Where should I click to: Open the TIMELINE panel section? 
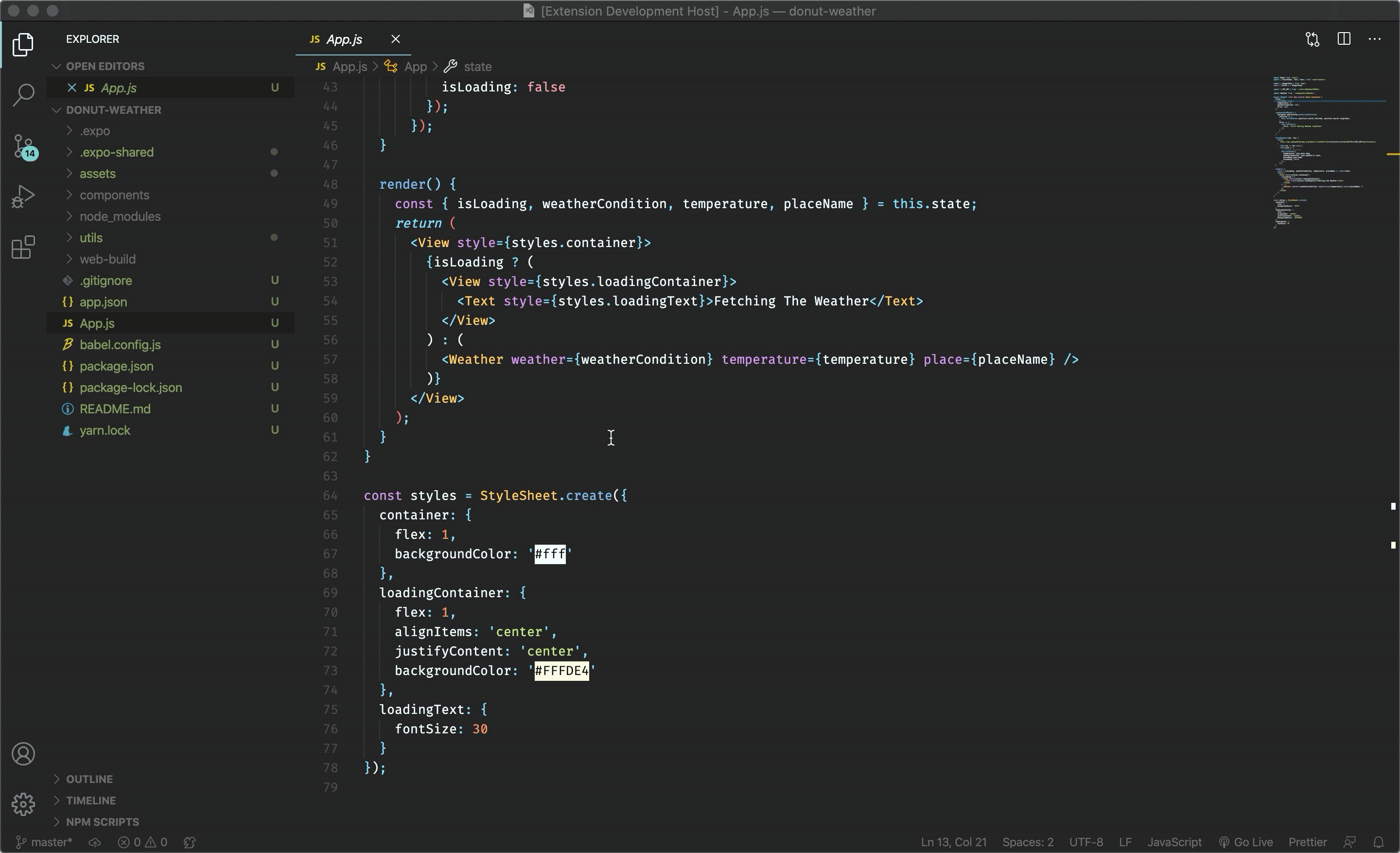pyautogui.click(x=91, y=800)
